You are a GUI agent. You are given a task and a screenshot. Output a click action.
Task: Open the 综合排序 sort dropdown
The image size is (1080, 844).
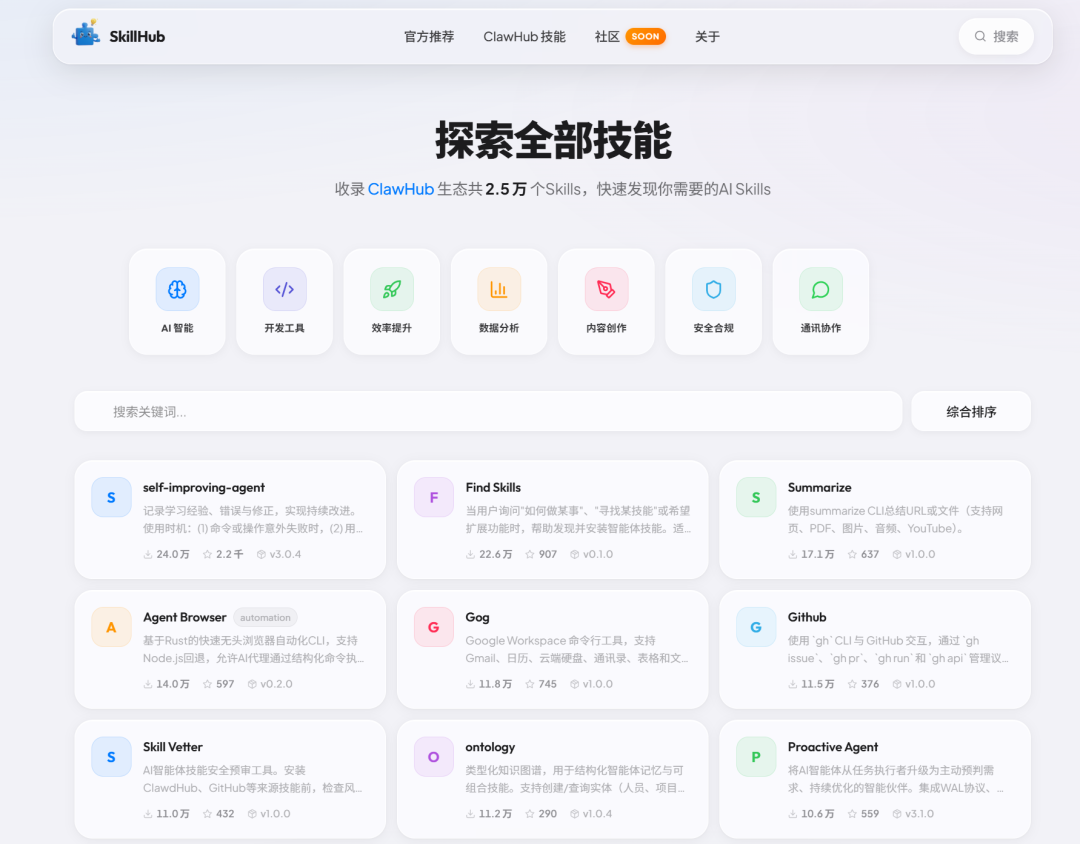(971, 412)
